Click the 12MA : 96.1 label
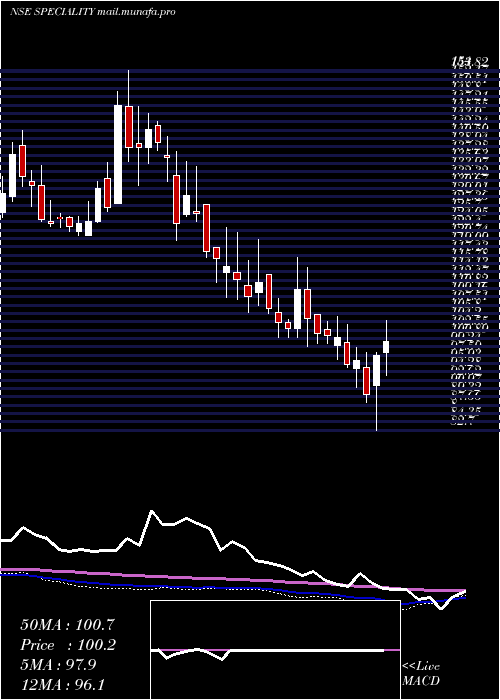Screen dimensions: 500x700 [63, 685]
